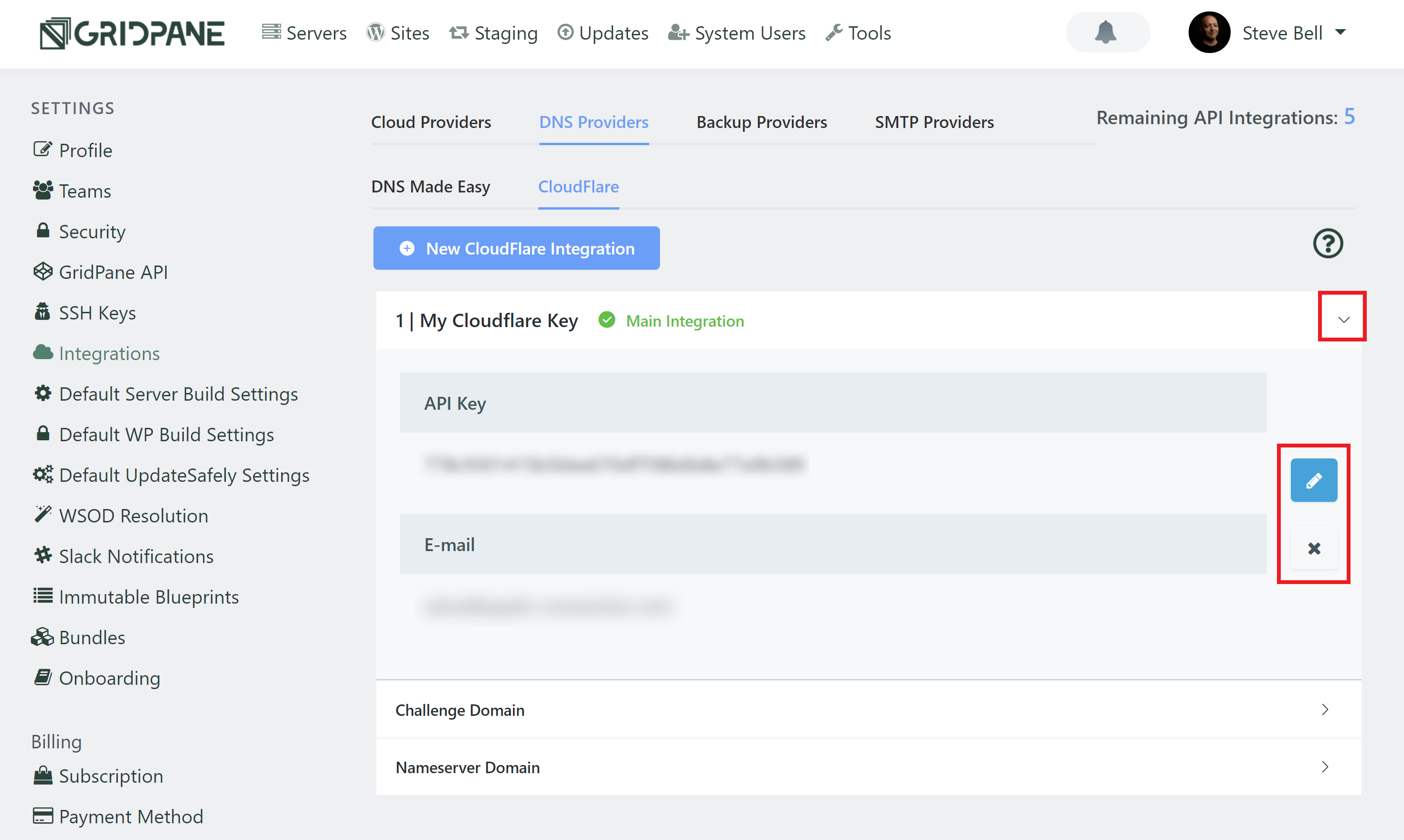Click Payment Method card icon

[x=43, y=816]
